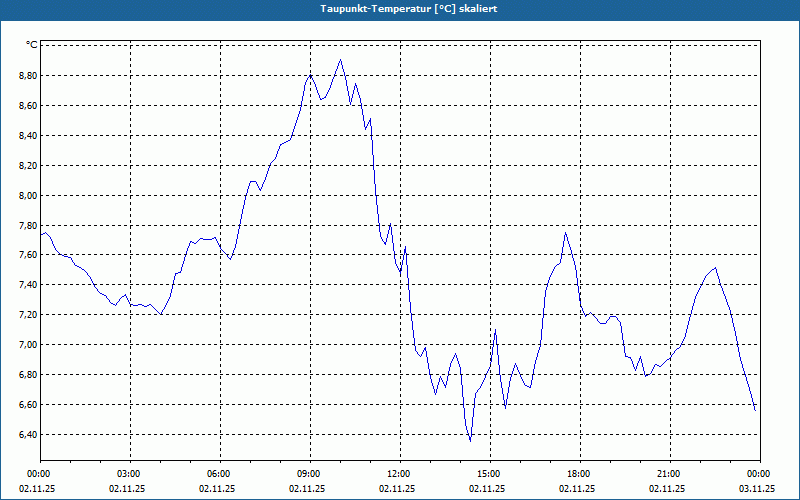The width and height of the screenshot is (800, 500).
Task: Select the 8,00 y-axis value
Action: (27, 195)
